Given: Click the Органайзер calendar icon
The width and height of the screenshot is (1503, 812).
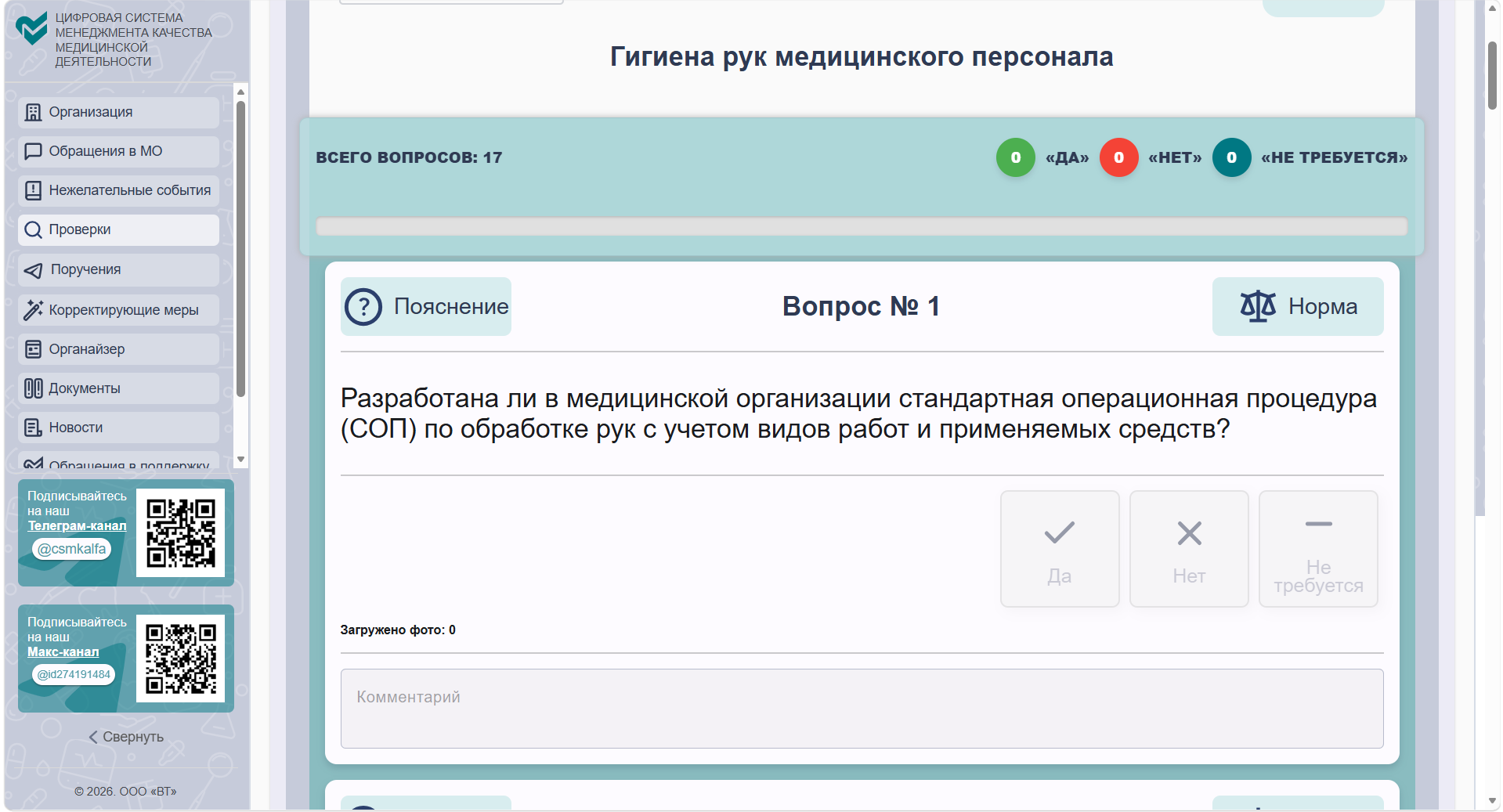Looking at the screenshot, I should [33, 349].
